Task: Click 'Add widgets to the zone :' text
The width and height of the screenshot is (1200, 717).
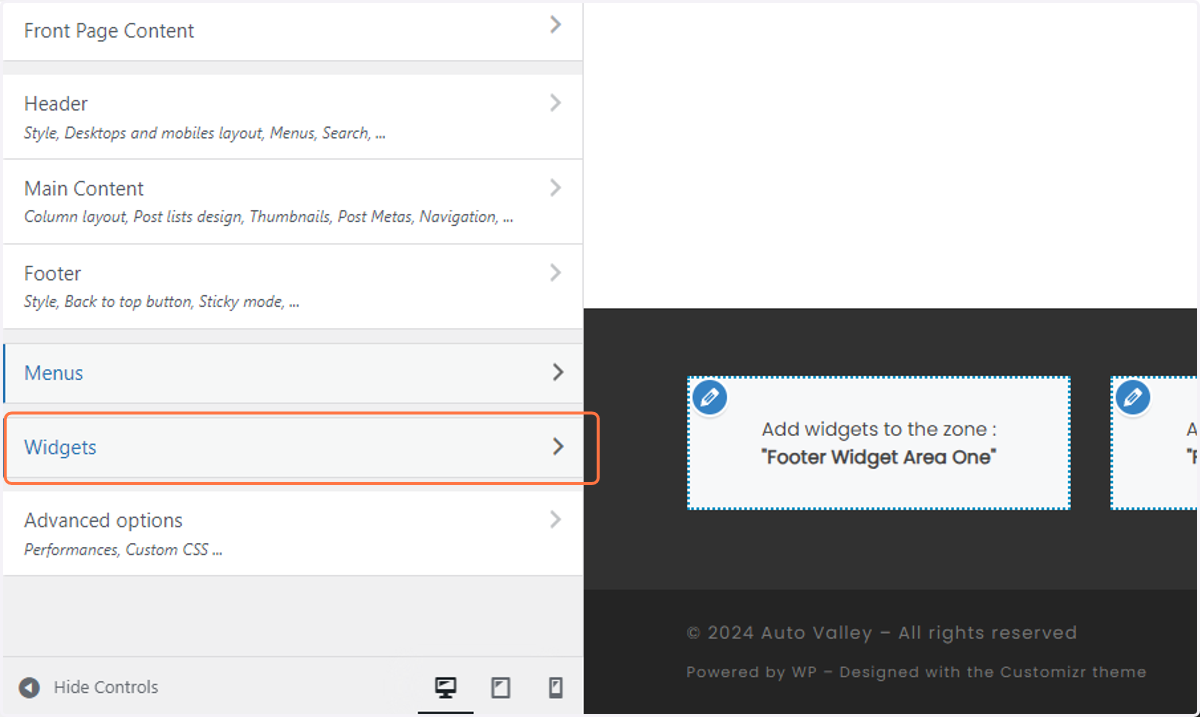Action: (x=879, y=429)
